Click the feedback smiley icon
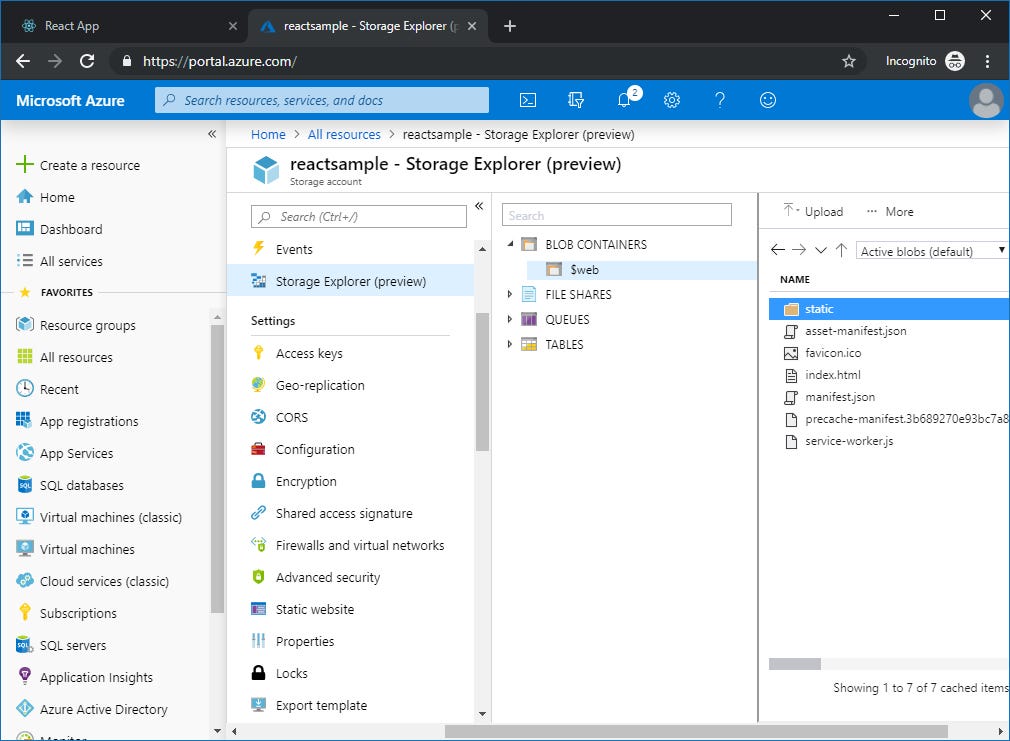 pos(768,100)
